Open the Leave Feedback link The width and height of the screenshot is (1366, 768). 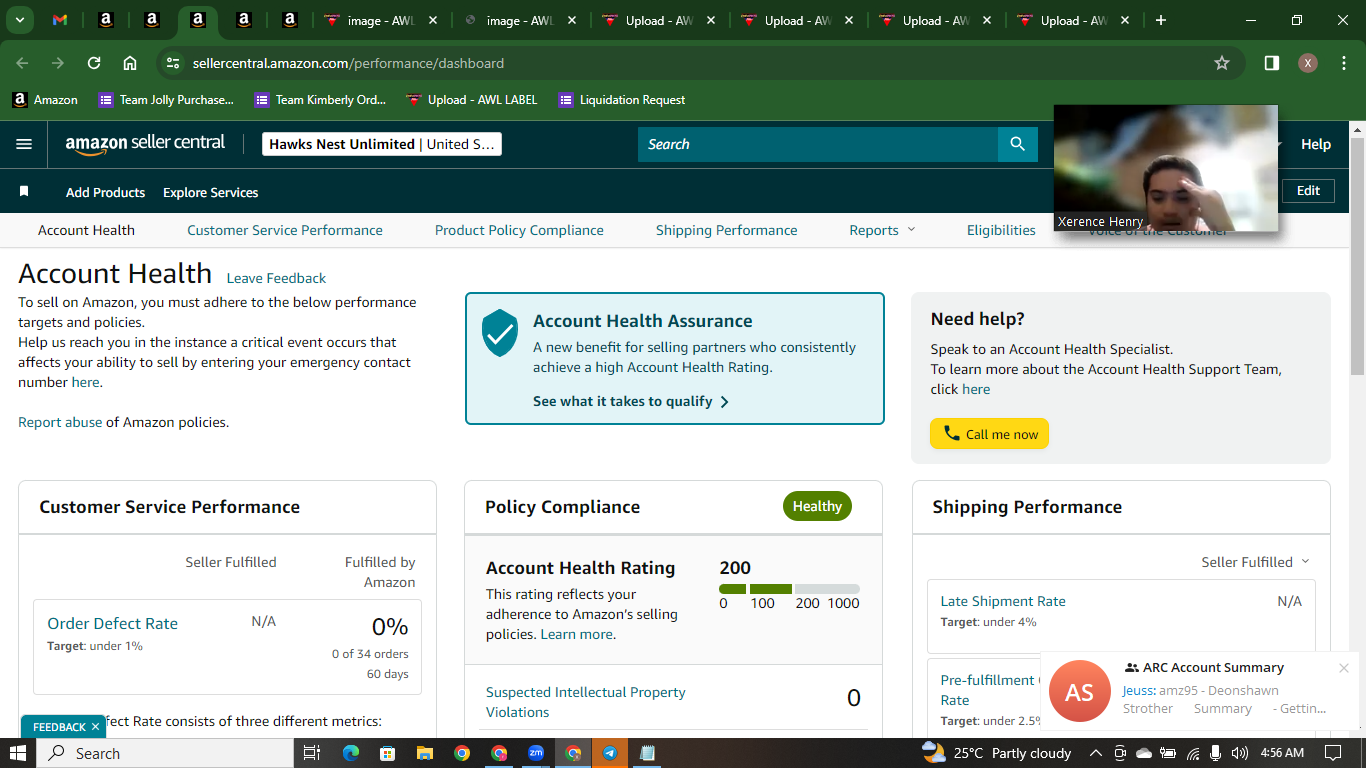[x=276, y=278]
